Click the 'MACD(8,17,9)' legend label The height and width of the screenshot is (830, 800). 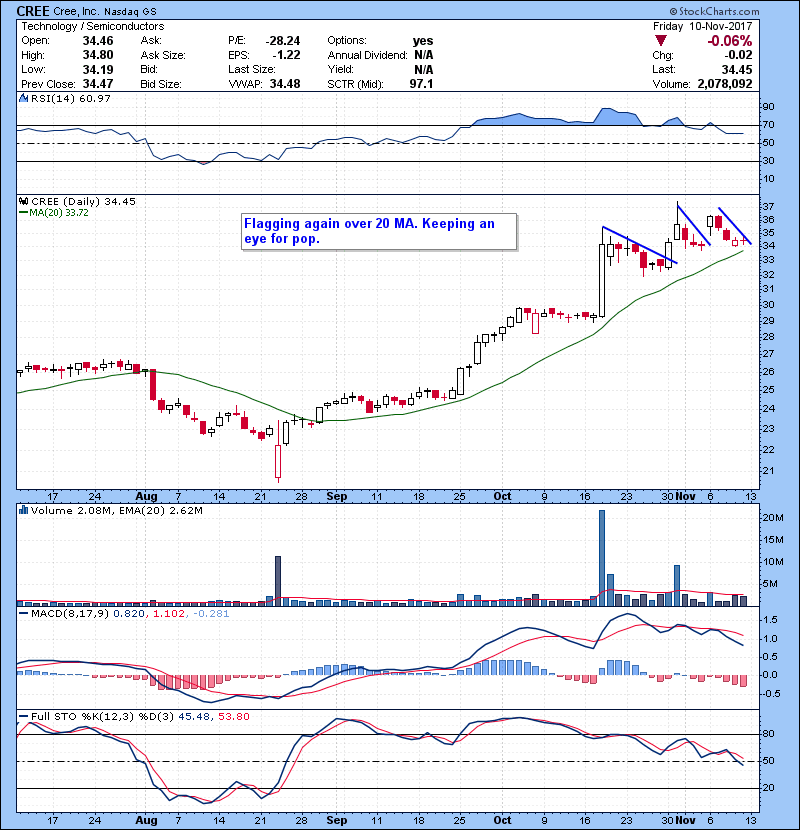pyautogui.click(x=70, y=614)
